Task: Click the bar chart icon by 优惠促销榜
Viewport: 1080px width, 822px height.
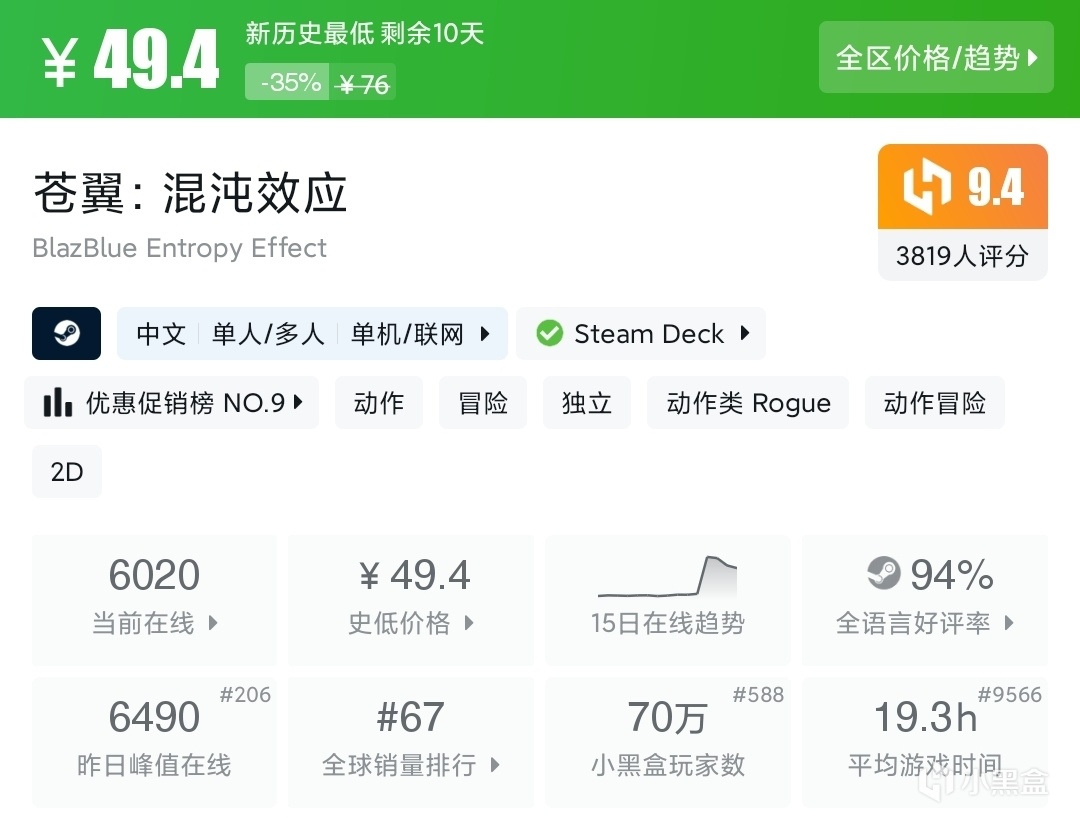Action: (58, 402)
